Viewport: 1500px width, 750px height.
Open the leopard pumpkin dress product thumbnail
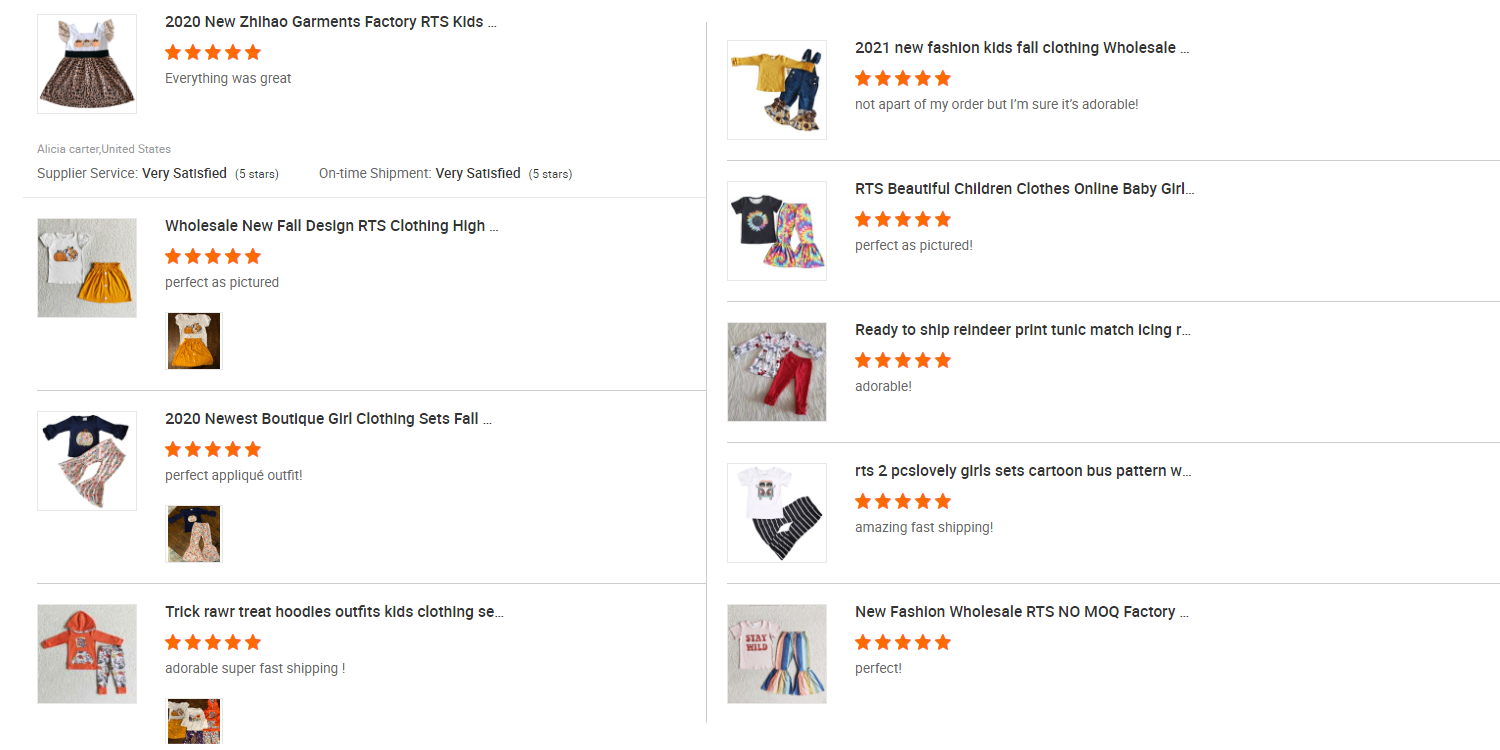point(87,64)
